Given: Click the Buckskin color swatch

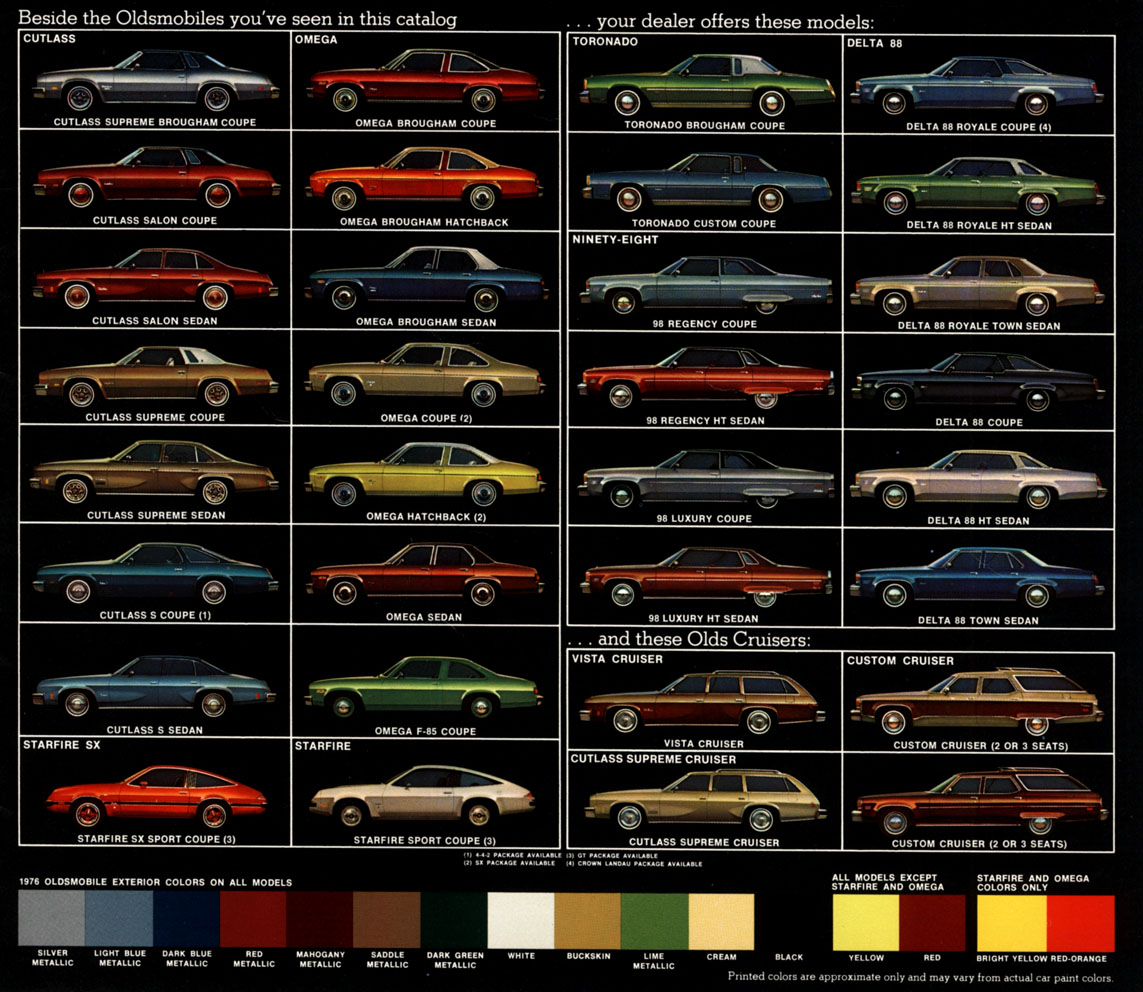Looking at the screenshot, I should [x=588, y=921].
